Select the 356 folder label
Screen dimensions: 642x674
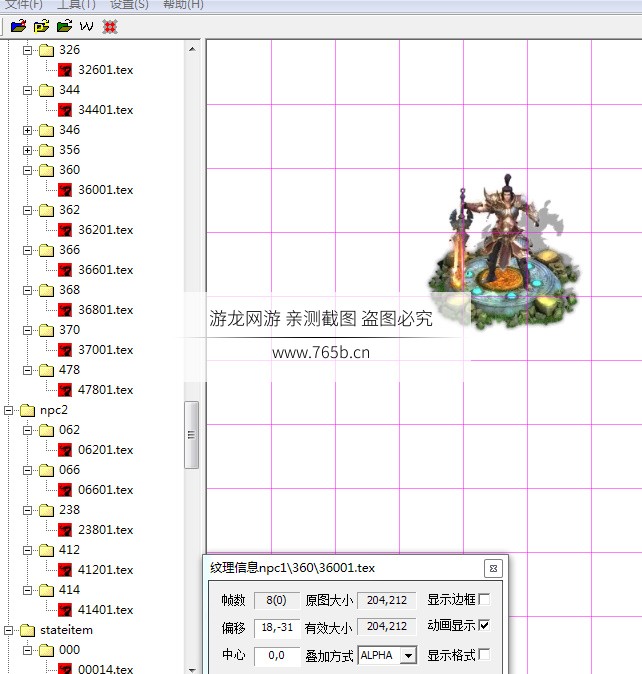point(70,150)
